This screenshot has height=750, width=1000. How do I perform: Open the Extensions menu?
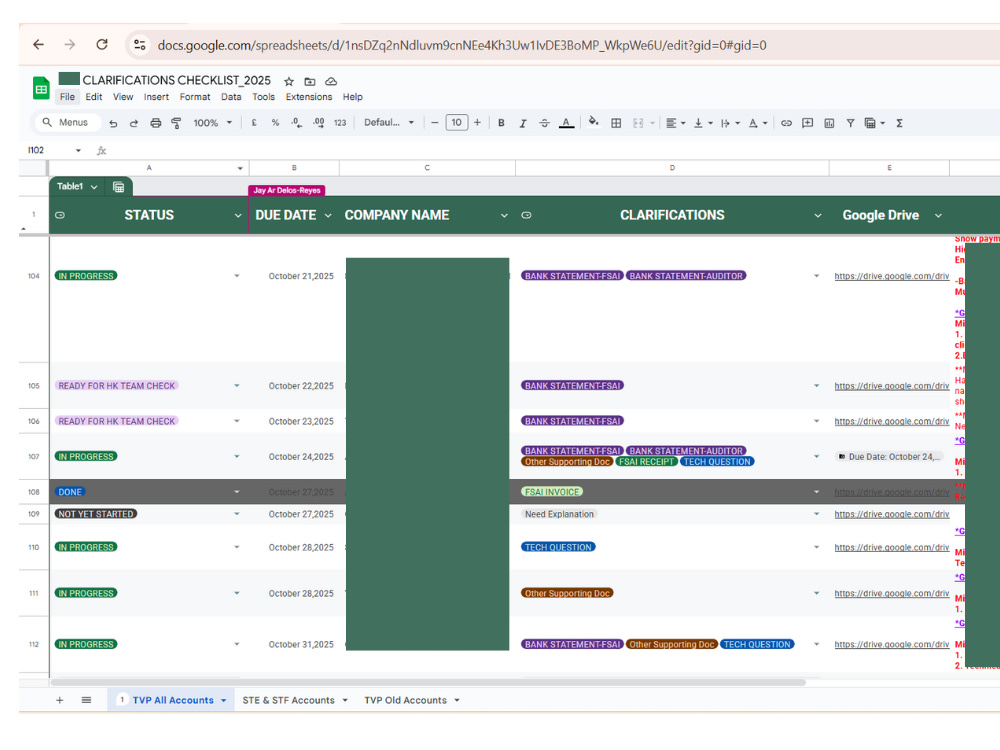click(309, 97)
